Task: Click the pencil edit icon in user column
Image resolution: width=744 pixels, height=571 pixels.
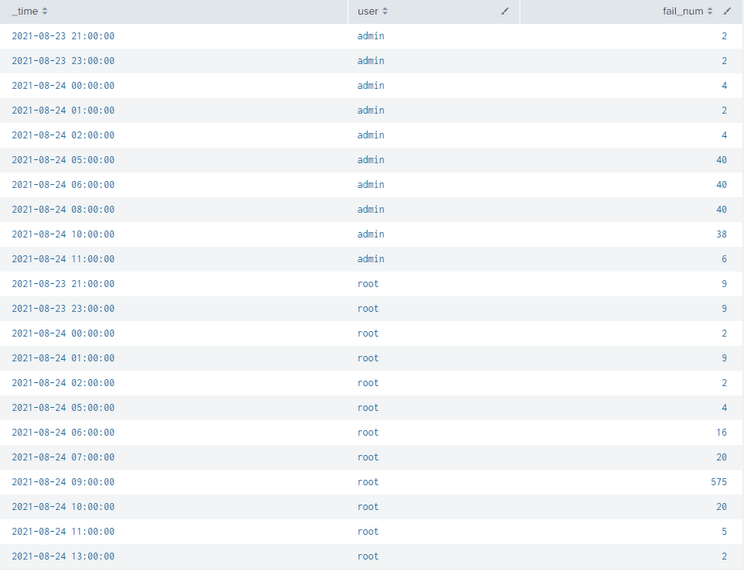Action: 505,11
